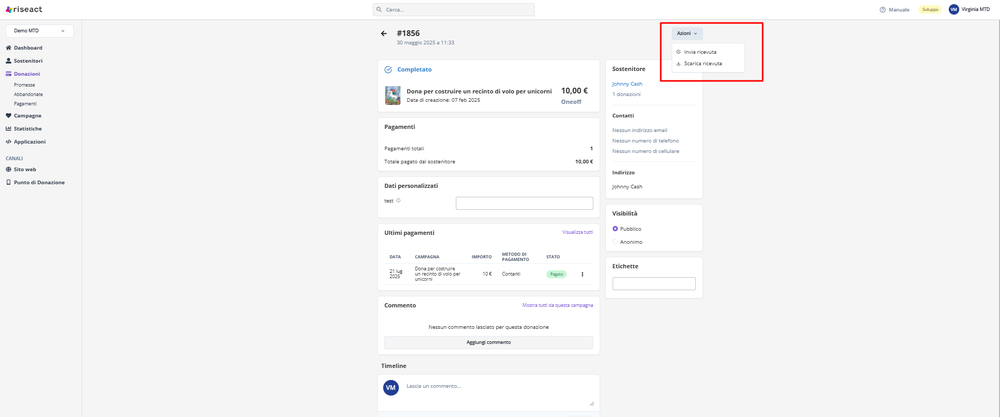Choose Scarica ricevuta from the menu
This screenshot has height=417, width=1000.
click(x=702, y=64)
